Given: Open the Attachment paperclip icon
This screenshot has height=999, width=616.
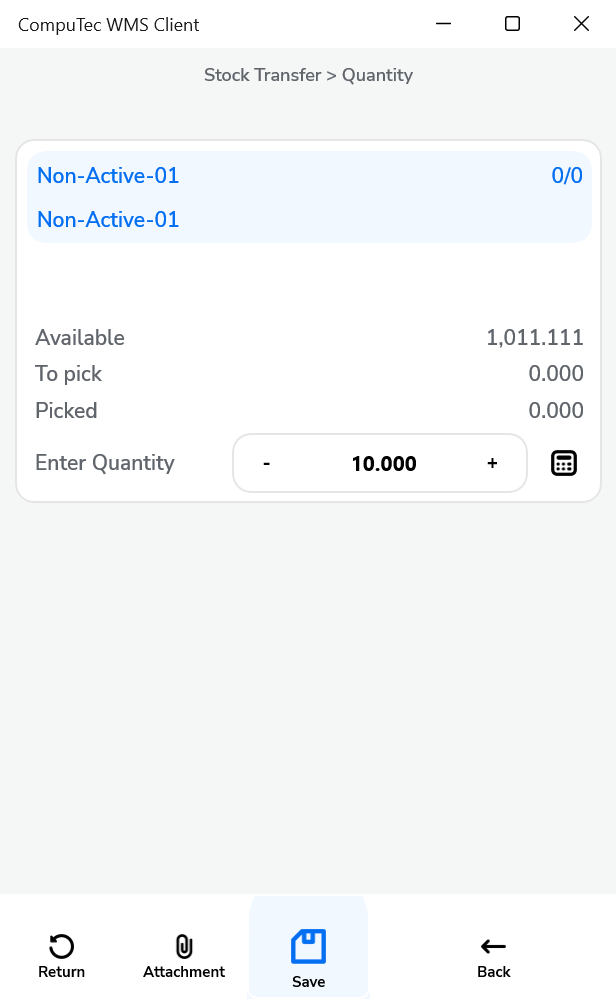Looking at the screenshot, I should click(184, 946).
